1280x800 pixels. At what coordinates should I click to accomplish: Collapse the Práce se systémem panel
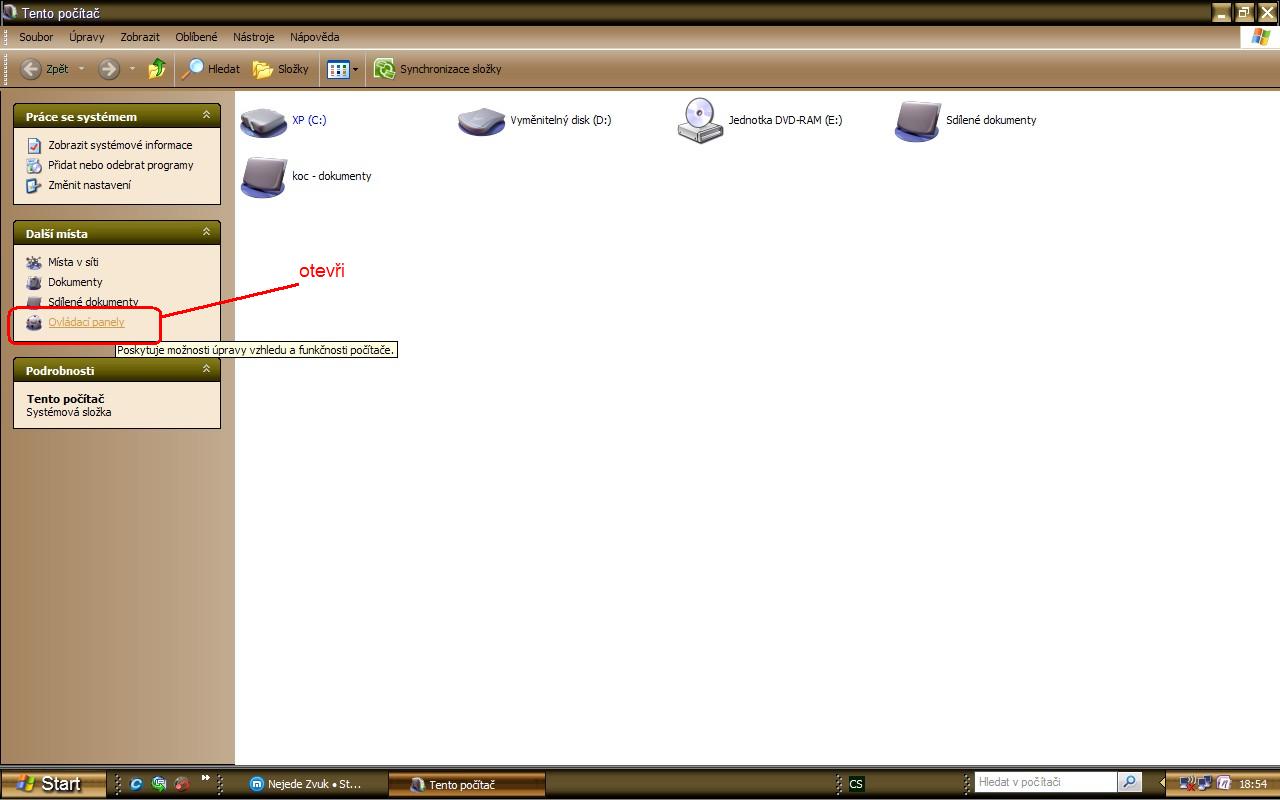[206, 115]
